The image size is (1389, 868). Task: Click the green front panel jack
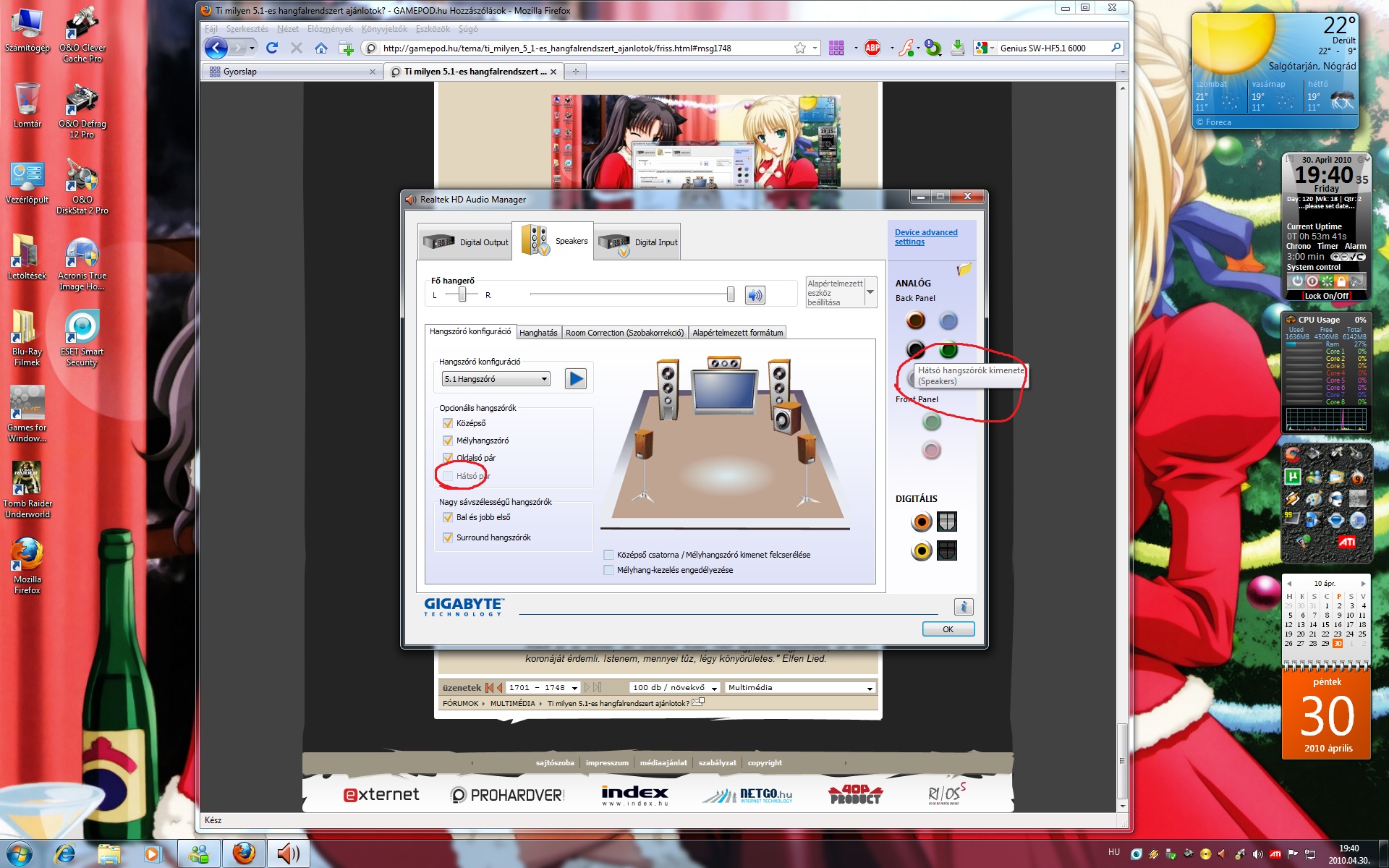pos(932,422)
